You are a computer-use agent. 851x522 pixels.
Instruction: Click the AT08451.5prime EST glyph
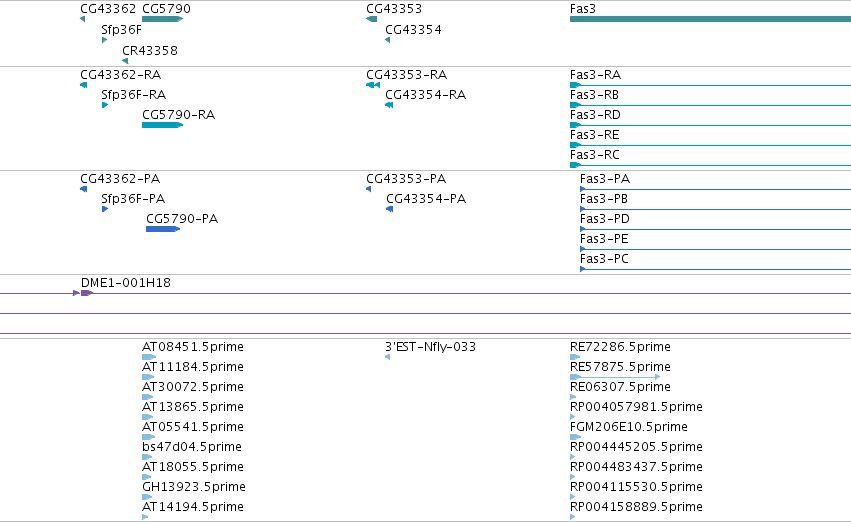[x=149, y=357]
